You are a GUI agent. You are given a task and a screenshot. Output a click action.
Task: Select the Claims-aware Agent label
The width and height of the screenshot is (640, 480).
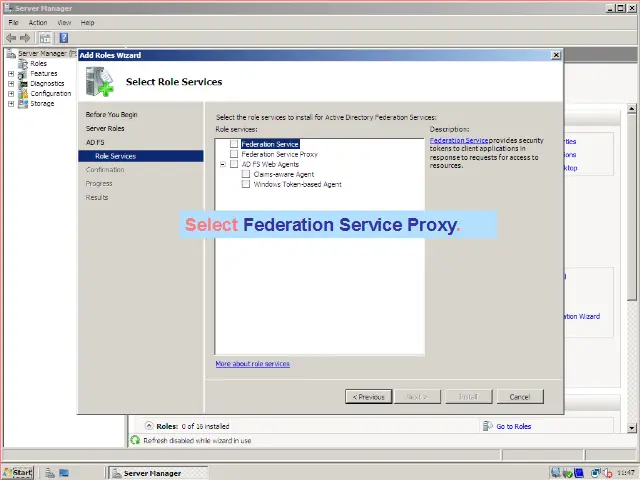(x=284, y=174)
